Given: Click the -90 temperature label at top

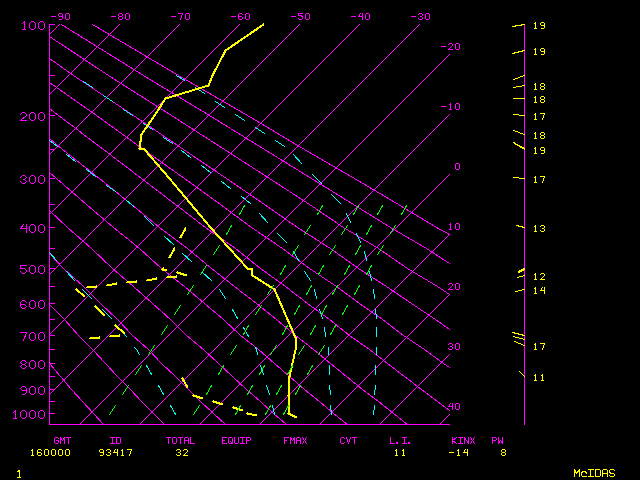Looking at the screenshot, I should click(x=60, y=17).
